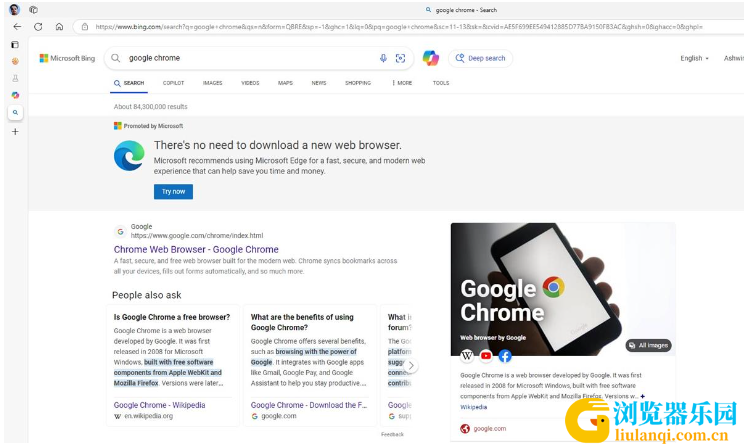This screenshot has height=445, width=751.
Task: Click the Promoted by Microsoft label
Action: [153, 126]
